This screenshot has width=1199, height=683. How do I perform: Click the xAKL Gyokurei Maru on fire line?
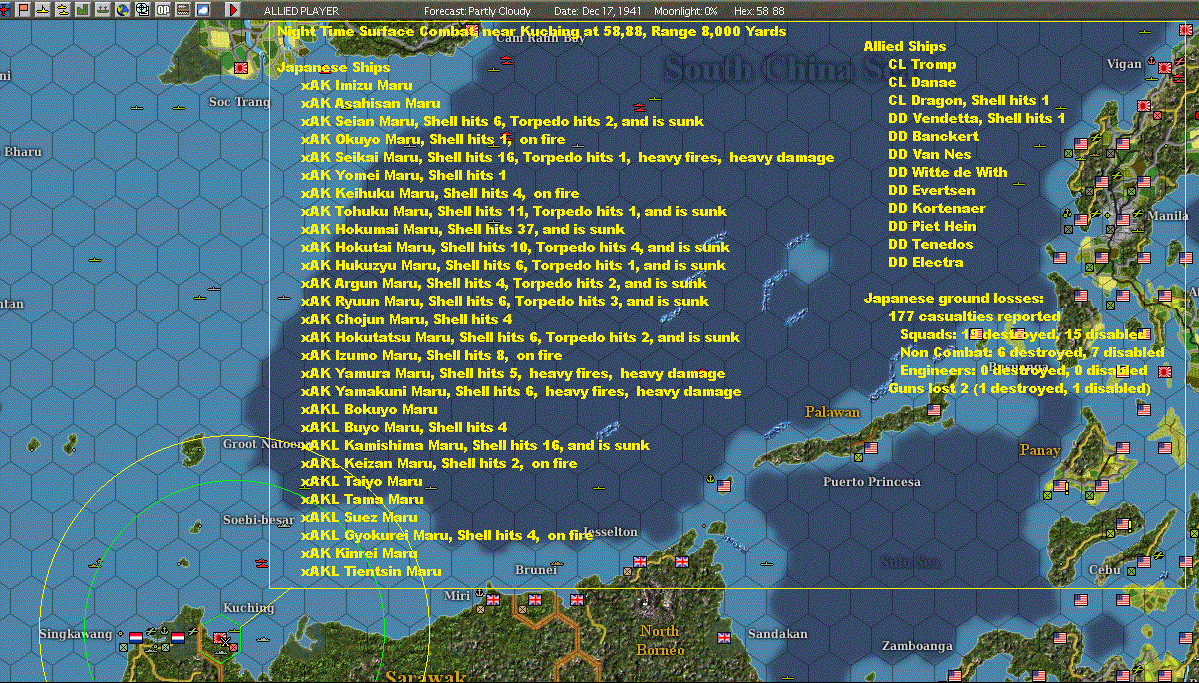pyautogui.click(x=447, y=535)
